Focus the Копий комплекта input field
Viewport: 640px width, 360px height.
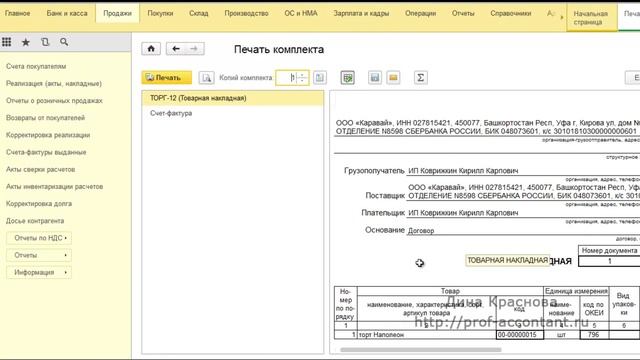(x=286, y=78)
